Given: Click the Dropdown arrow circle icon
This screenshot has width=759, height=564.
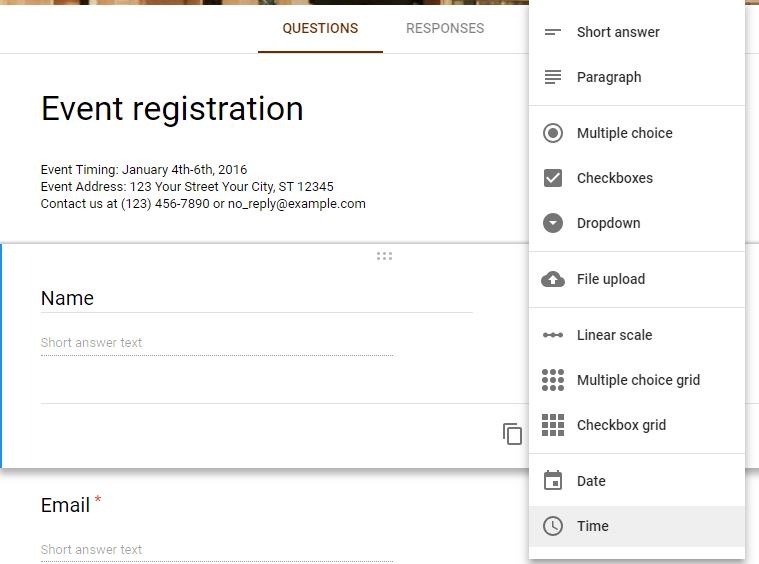Looking at the screenshot, I should [x=552, y=223].
